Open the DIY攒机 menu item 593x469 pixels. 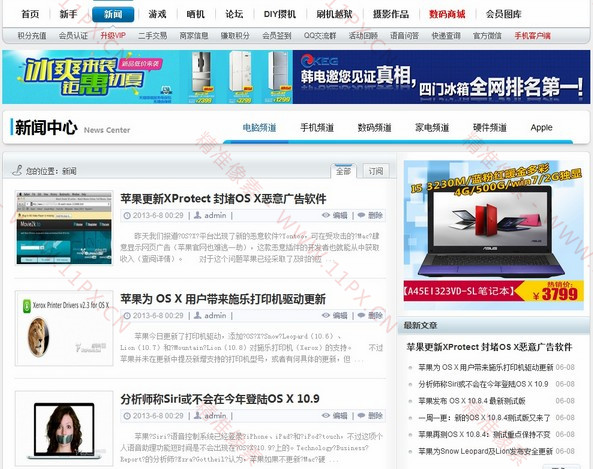280,14
